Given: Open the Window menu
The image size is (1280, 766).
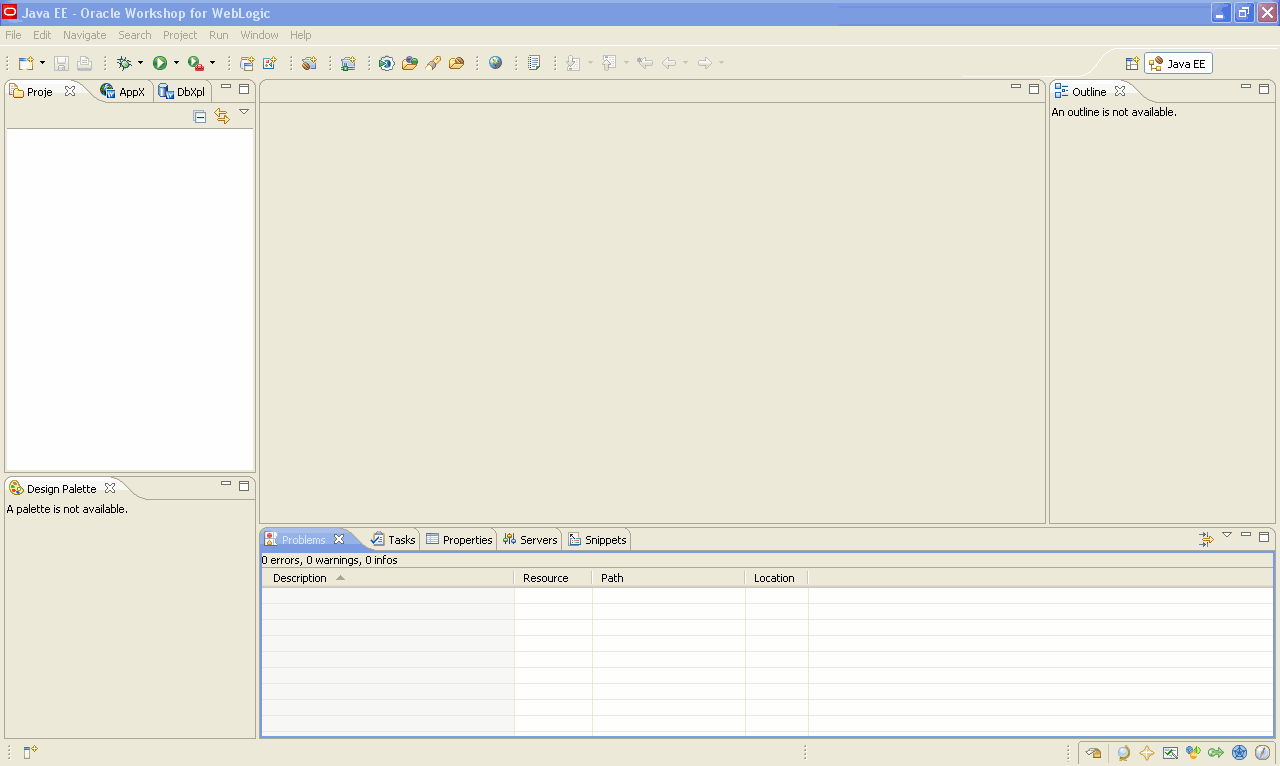Looking at the screenshot, I should click(260, 35).
